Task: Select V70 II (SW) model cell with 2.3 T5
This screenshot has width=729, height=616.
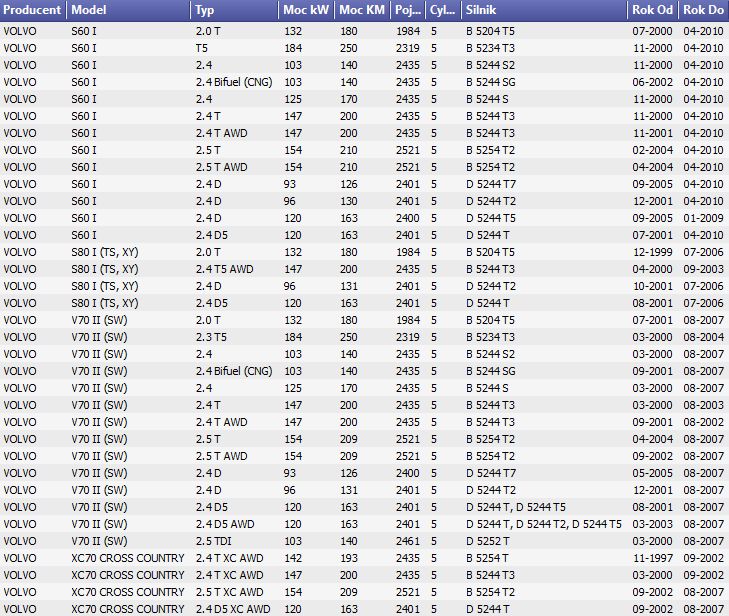Action: [x=99, y=337]
